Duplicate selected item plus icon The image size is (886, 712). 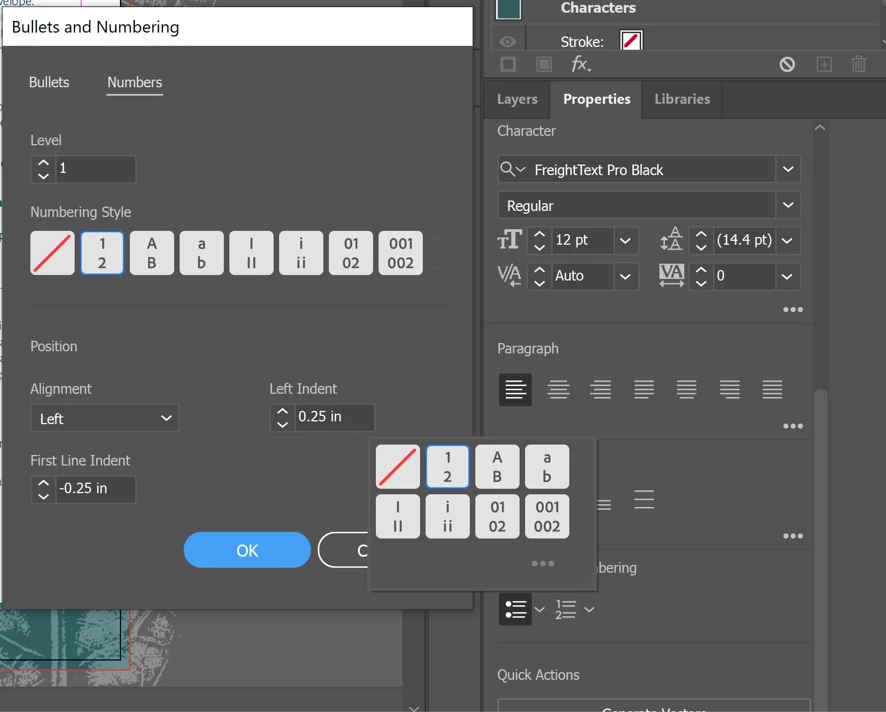(x=824, y=64)
